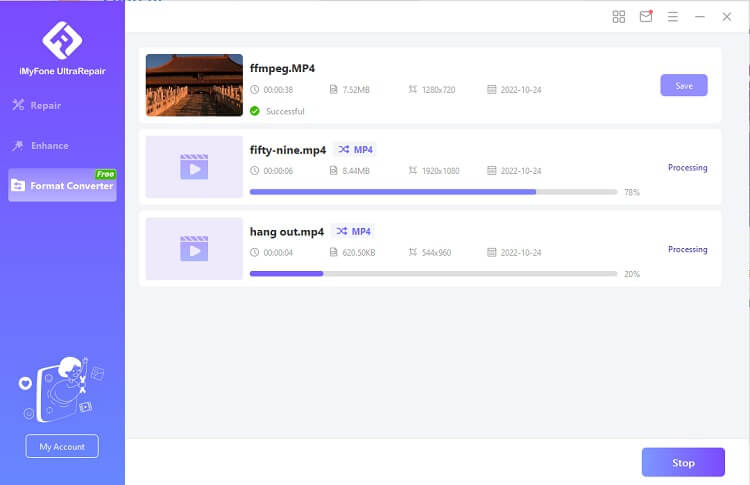
Task: Click the hang out.mp4 calendar icon
Action: [x=492, y=253]
